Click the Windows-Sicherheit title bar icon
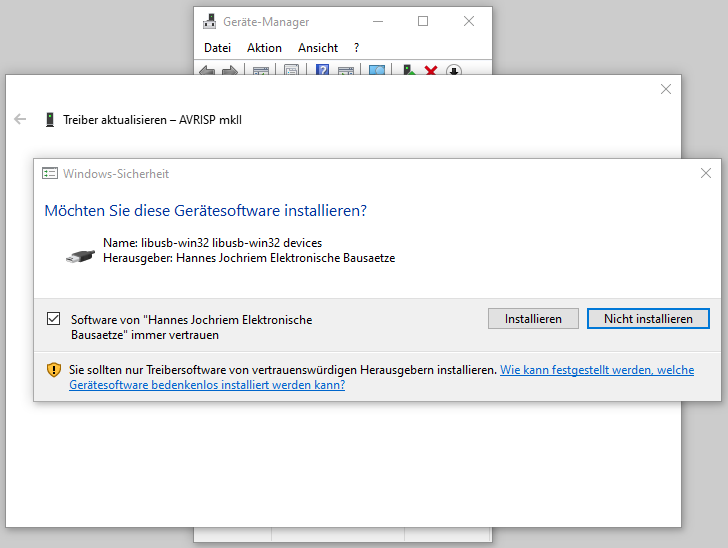Image resolution: width=728 pixels, height=548 pixels. tap(50, 173)
